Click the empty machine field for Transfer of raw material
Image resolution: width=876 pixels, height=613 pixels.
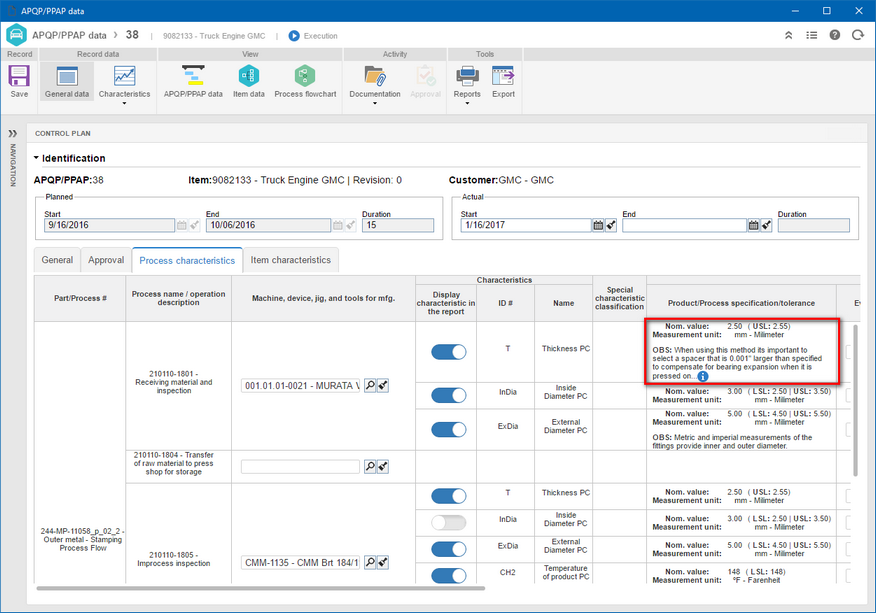coord(301,467)
